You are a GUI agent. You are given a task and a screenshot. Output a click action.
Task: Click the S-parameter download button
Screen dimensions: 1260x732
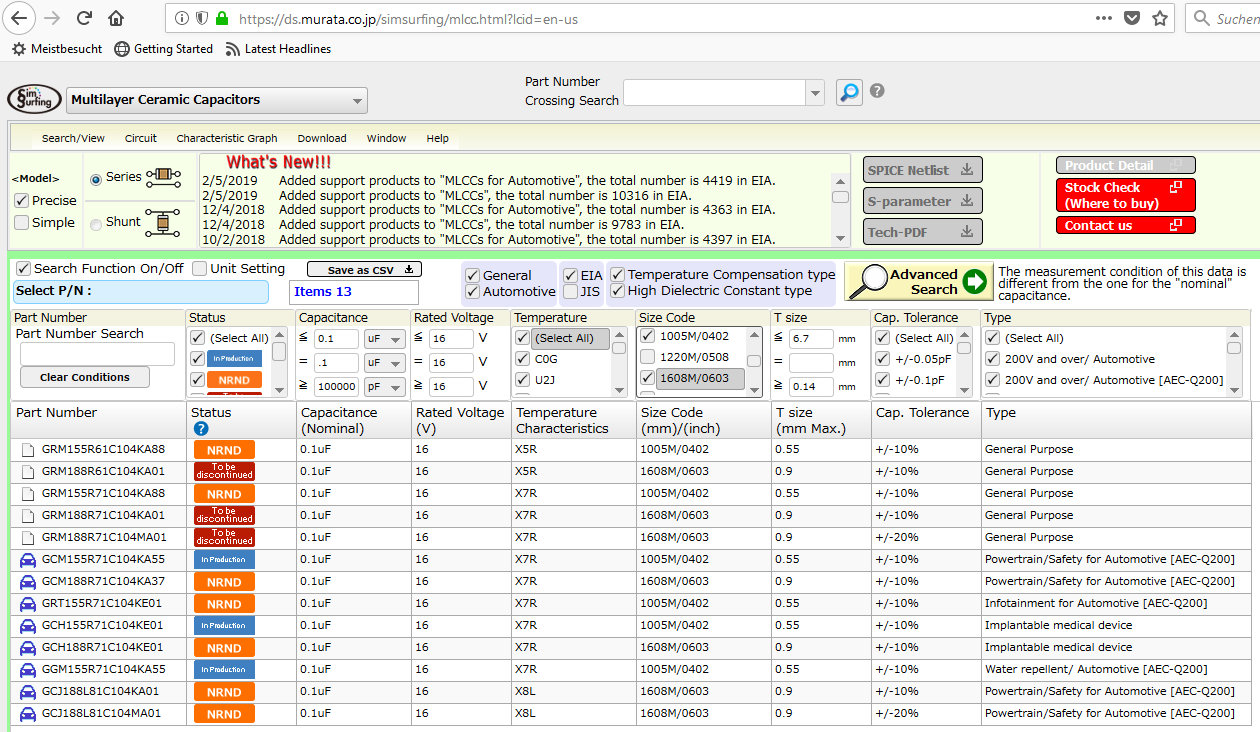[923, 201]
